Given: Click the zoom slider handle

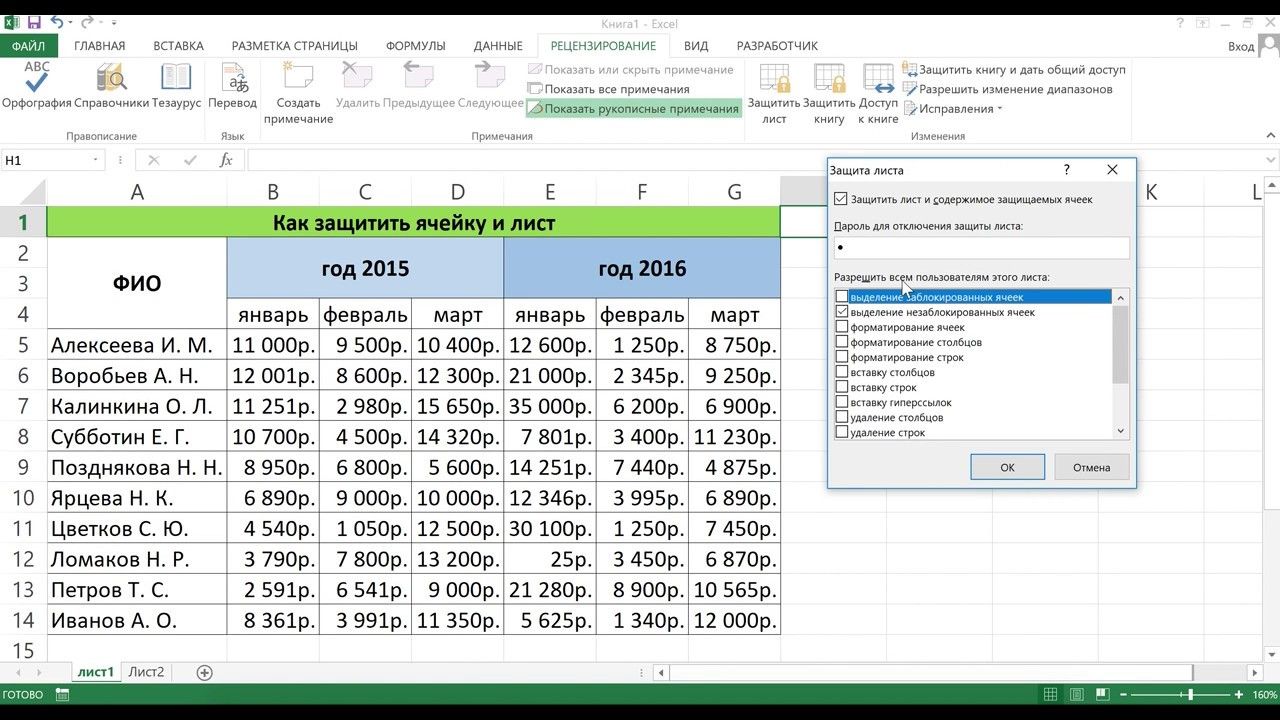Looking at the screenshot, I should pos(1190,695).
